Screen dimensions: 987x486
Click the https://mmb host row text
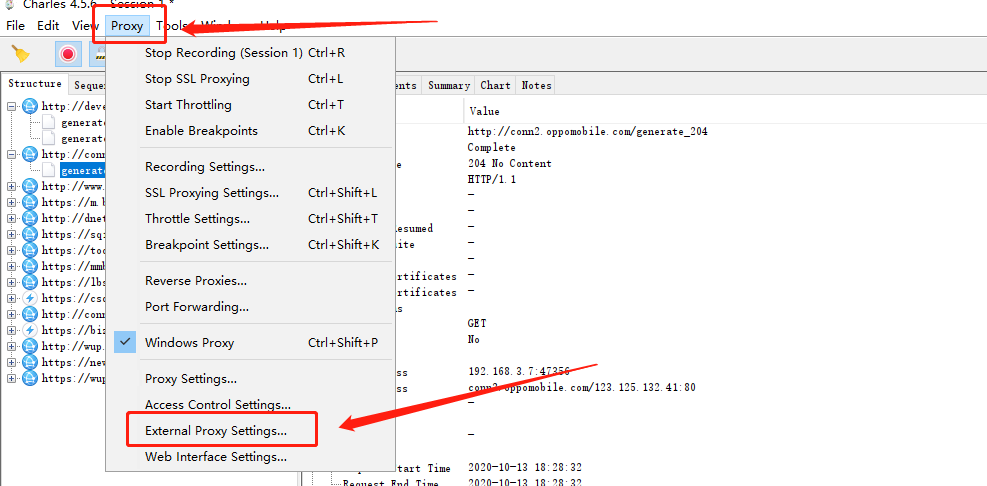73,266
